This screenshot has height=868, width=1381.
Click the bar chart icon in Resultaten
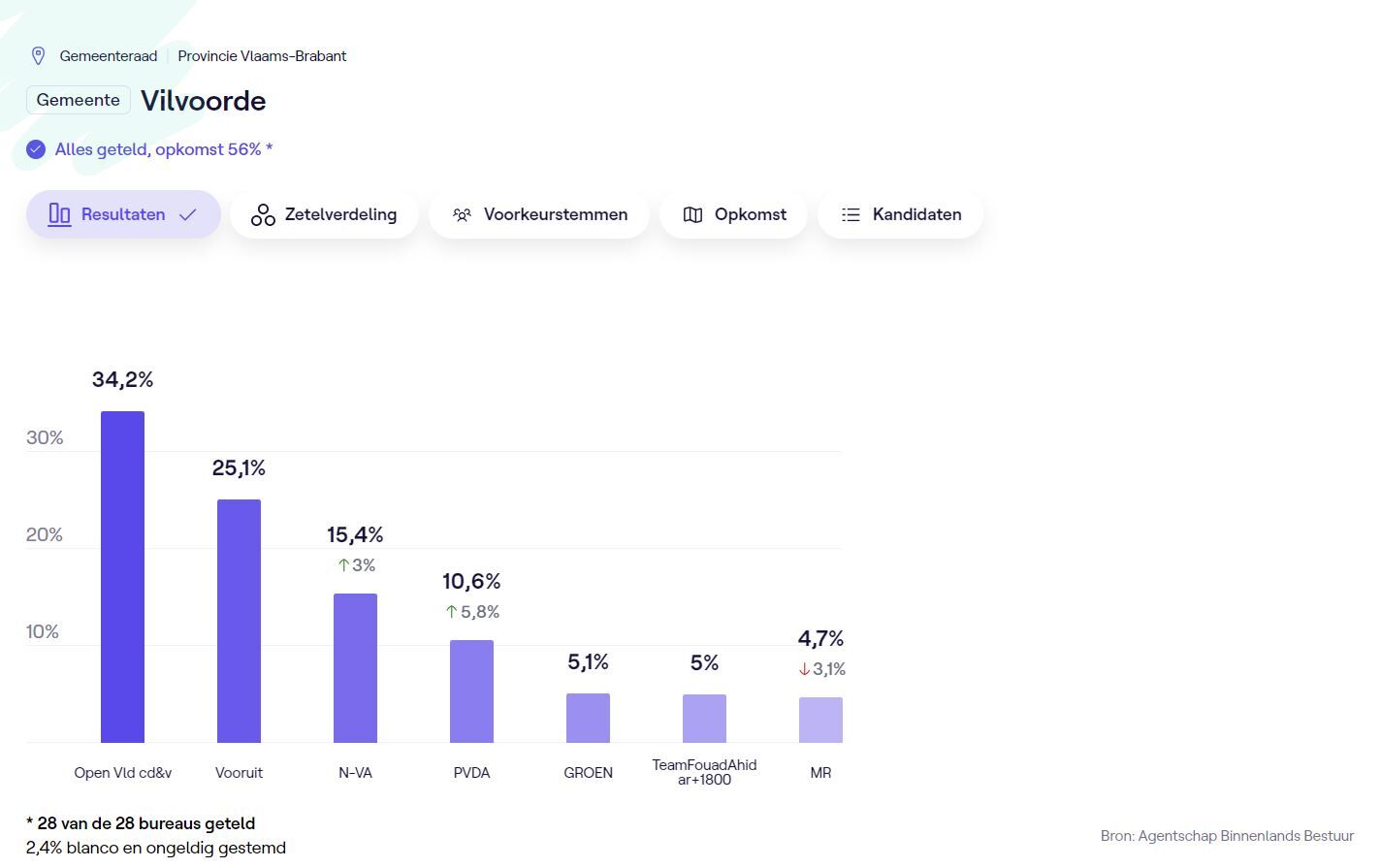(x=59, y=214)
